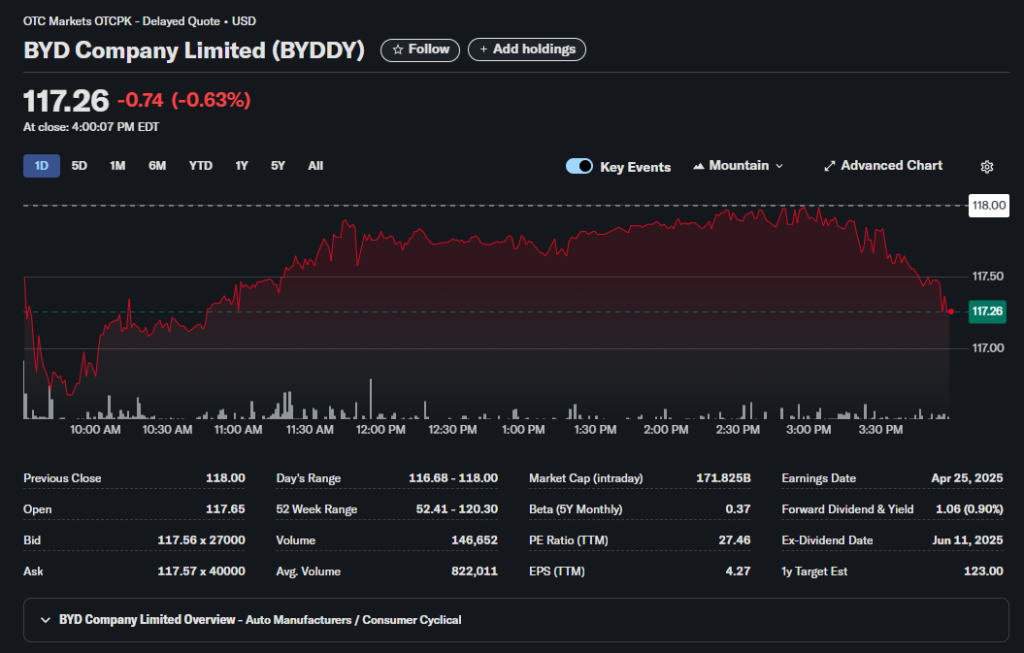1024x653 pixels.
Task: Click the star icon on Follow
Action: 397,49
